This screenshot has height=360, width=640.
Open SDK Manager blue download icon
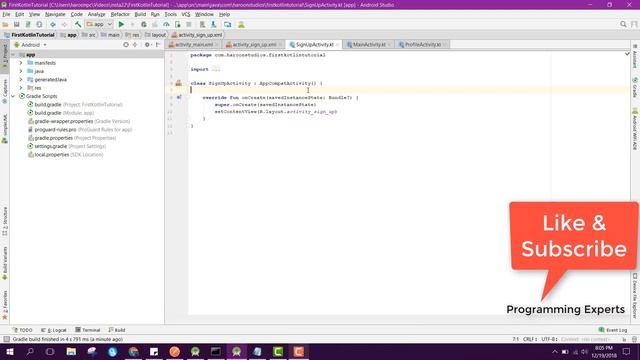(x=213, y=24)
